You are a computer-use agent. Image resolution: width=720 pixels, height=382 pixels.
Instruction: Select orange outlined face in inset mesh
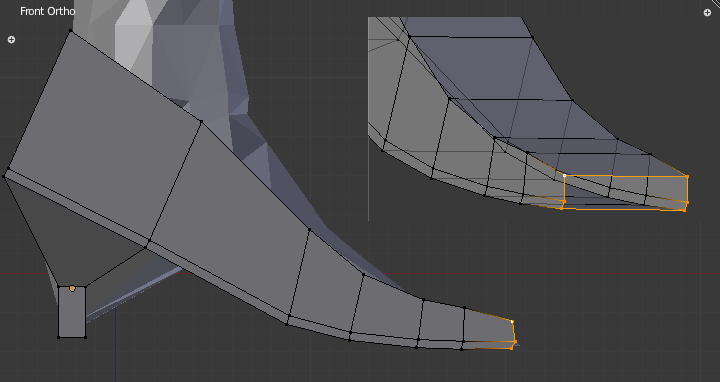coord(624,192)
